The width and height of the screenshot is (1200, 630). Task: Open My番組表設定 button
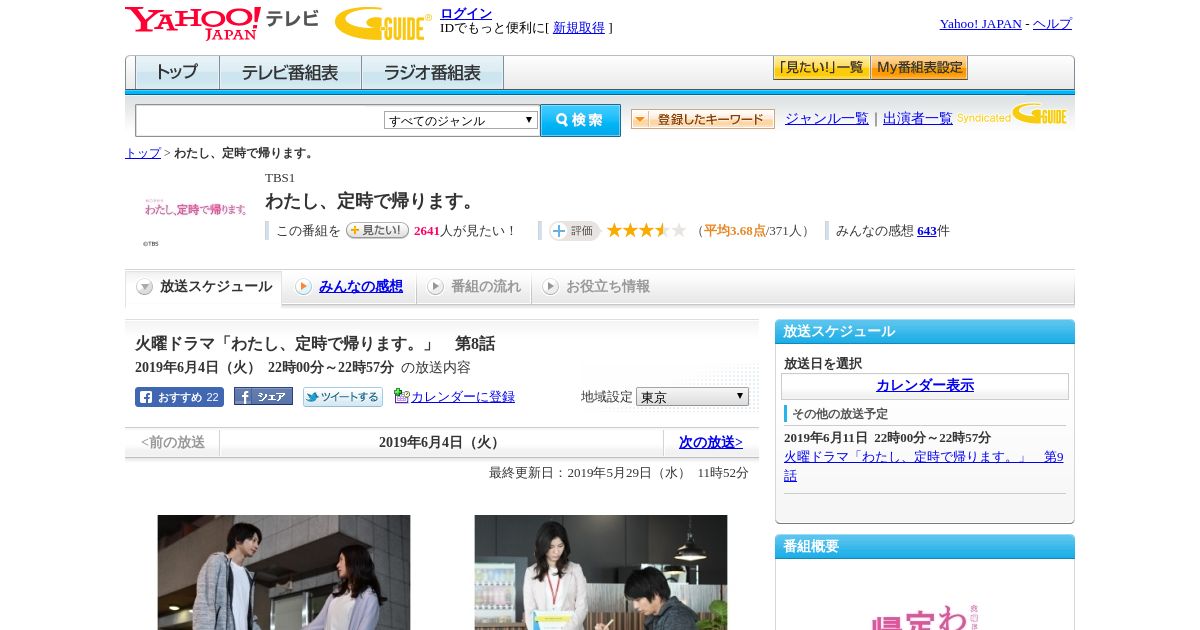[919, 68]
